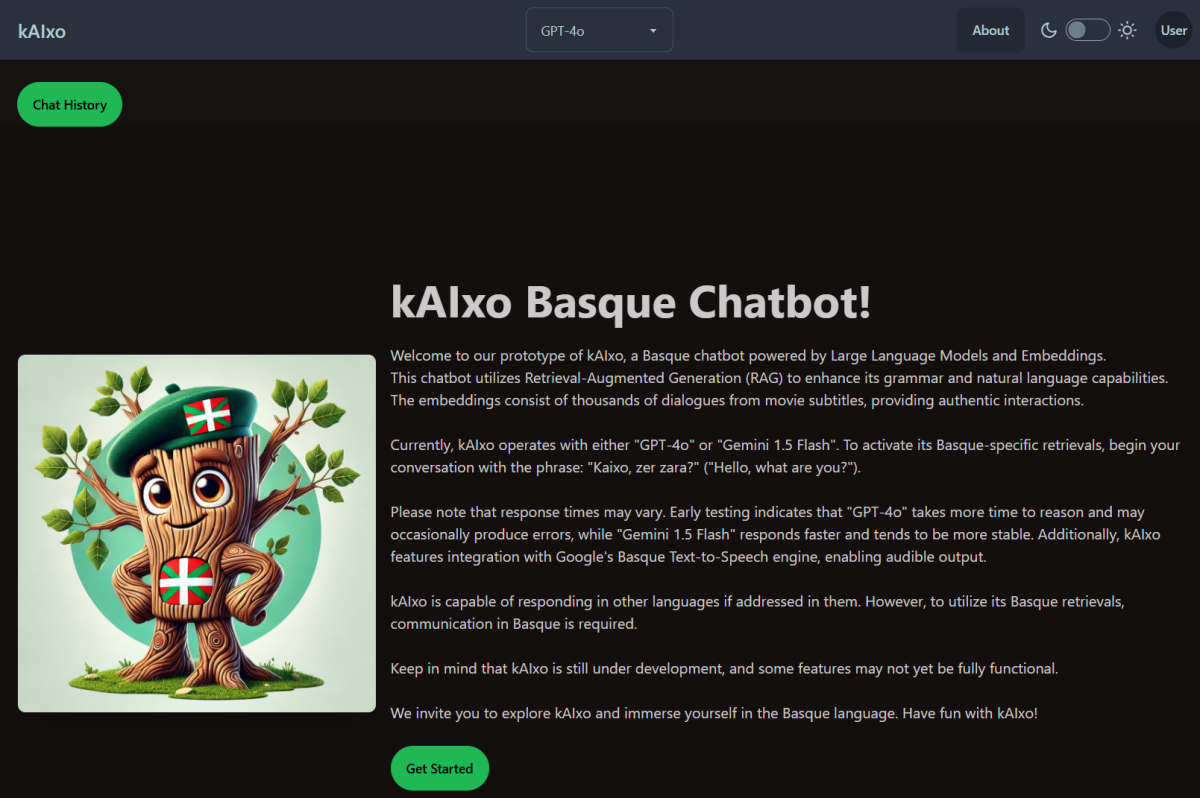
Task: Click the moon dark-mode icon
Action: pos(1049,30)
